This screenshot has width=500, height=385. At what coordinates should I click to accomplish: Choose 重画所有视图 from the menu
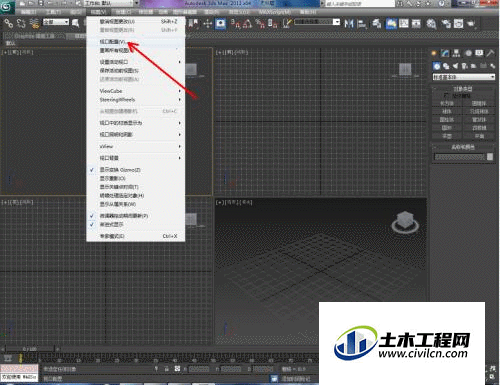point(136,50)
